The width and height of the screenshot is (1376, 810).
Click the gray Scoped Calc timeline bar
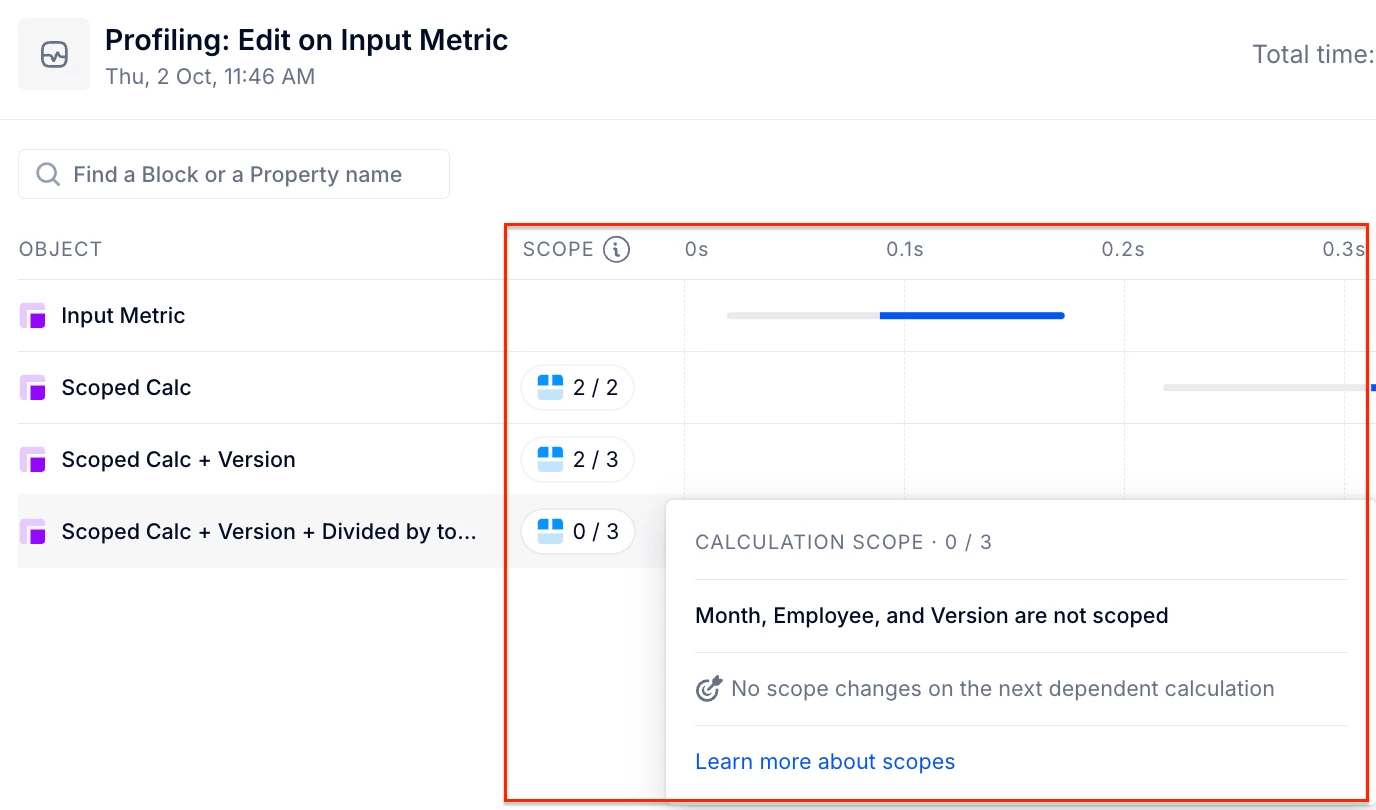coord(1265,387)
